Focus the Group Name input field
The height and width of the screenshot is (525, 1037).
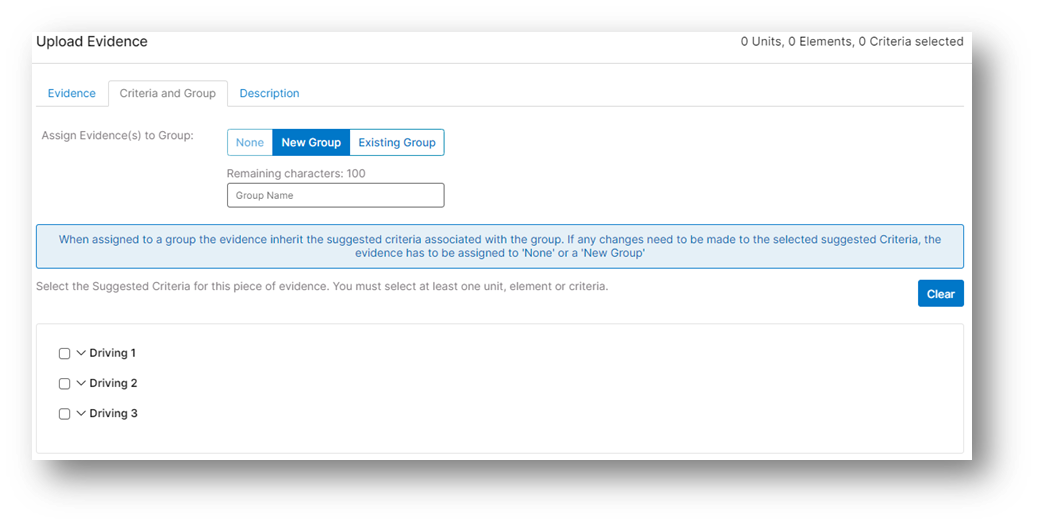[x=335, y=195]
